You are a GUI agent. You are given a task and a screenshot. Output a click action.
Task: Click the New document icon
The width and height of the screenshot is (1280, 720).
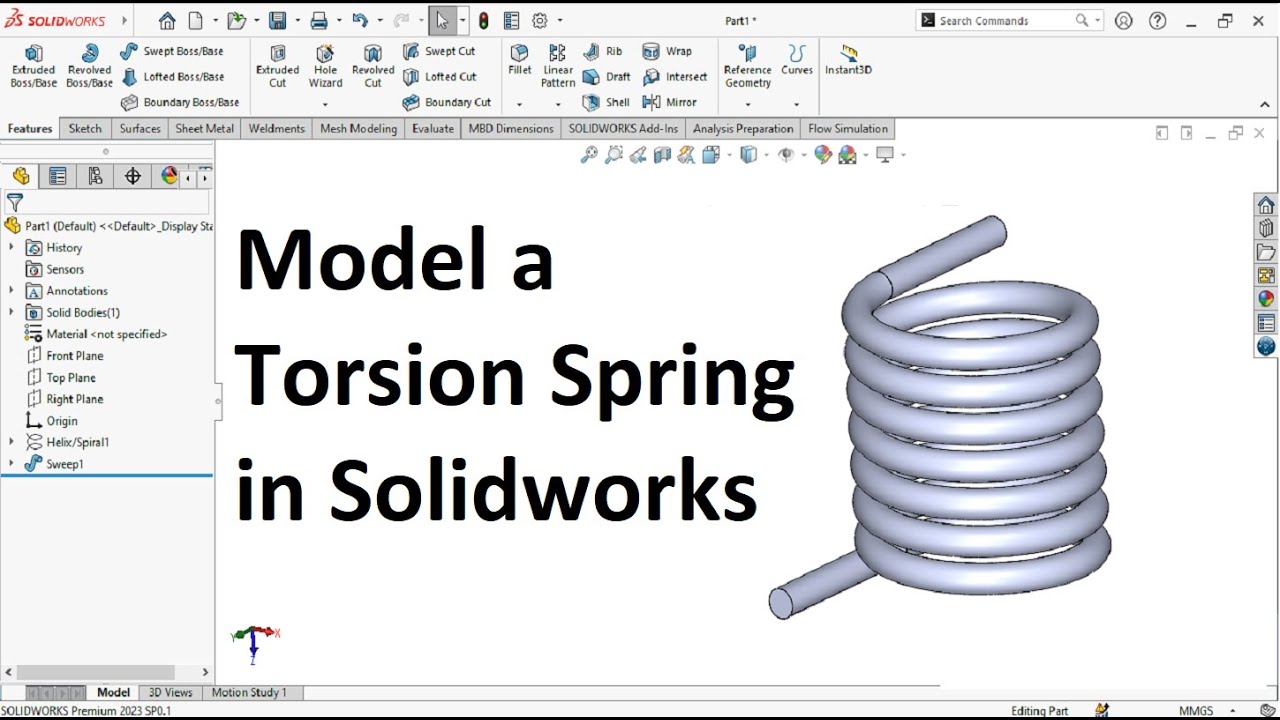pos(195,20)
